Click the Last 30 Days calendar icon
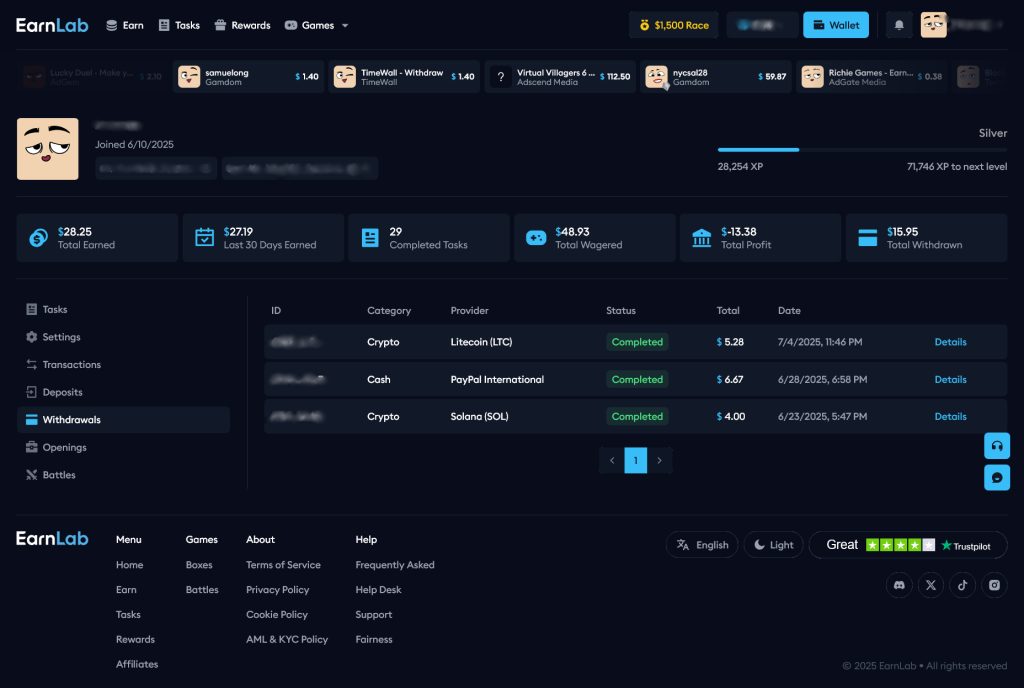 coord(204,238)
